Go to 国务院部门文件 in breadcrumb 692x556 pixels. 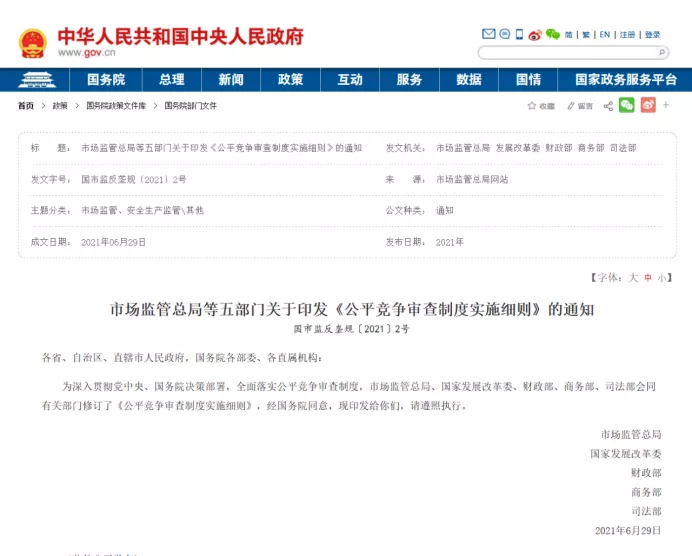(x=190, y=106)
